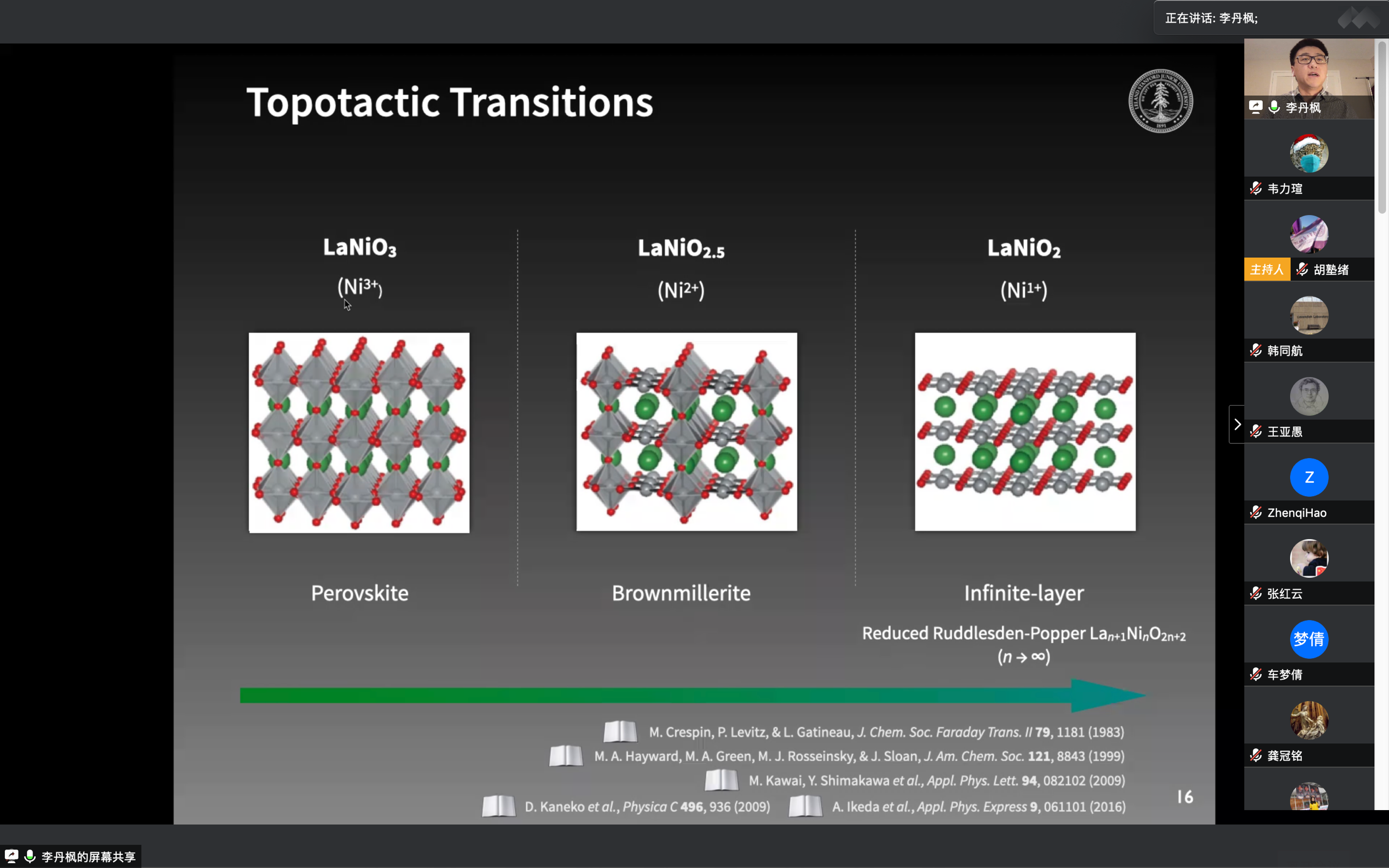
Task: Click muted mic icon beside 车梦倩
Action: coord(1256,674)
